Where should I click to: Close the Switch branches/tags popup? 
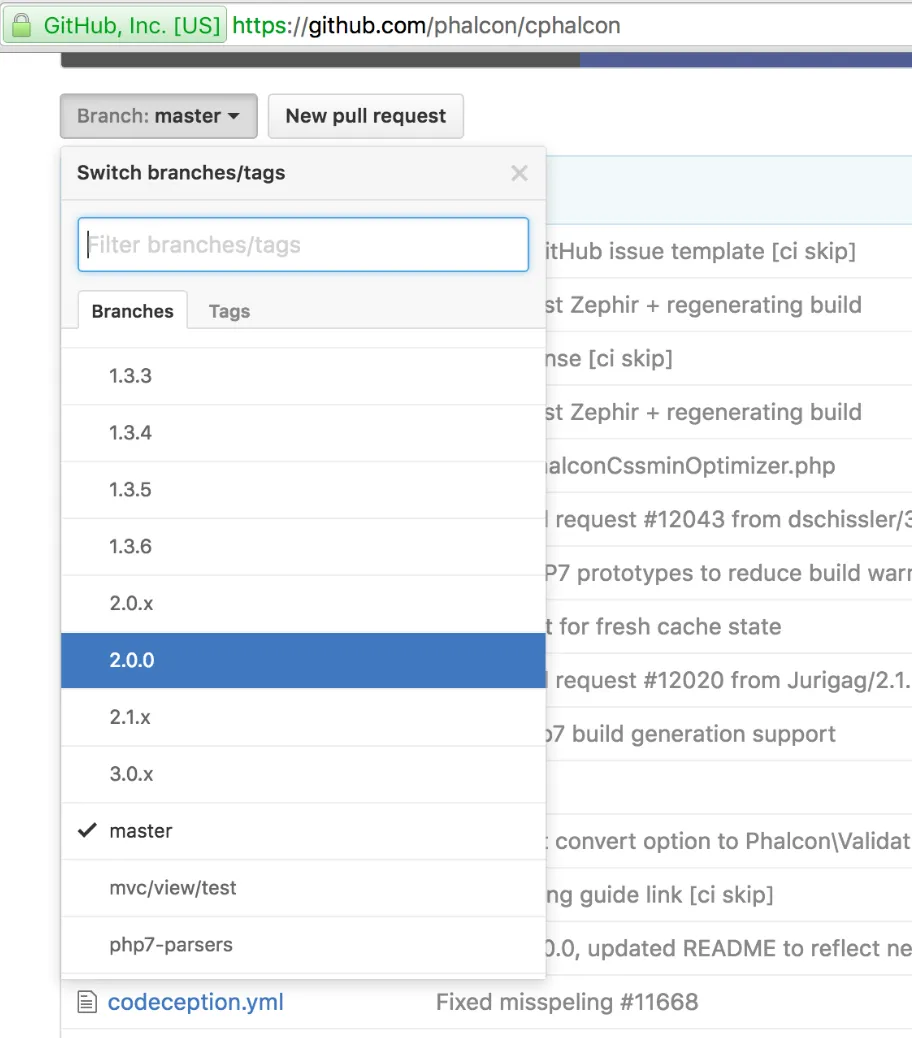[x=519, y=173]
